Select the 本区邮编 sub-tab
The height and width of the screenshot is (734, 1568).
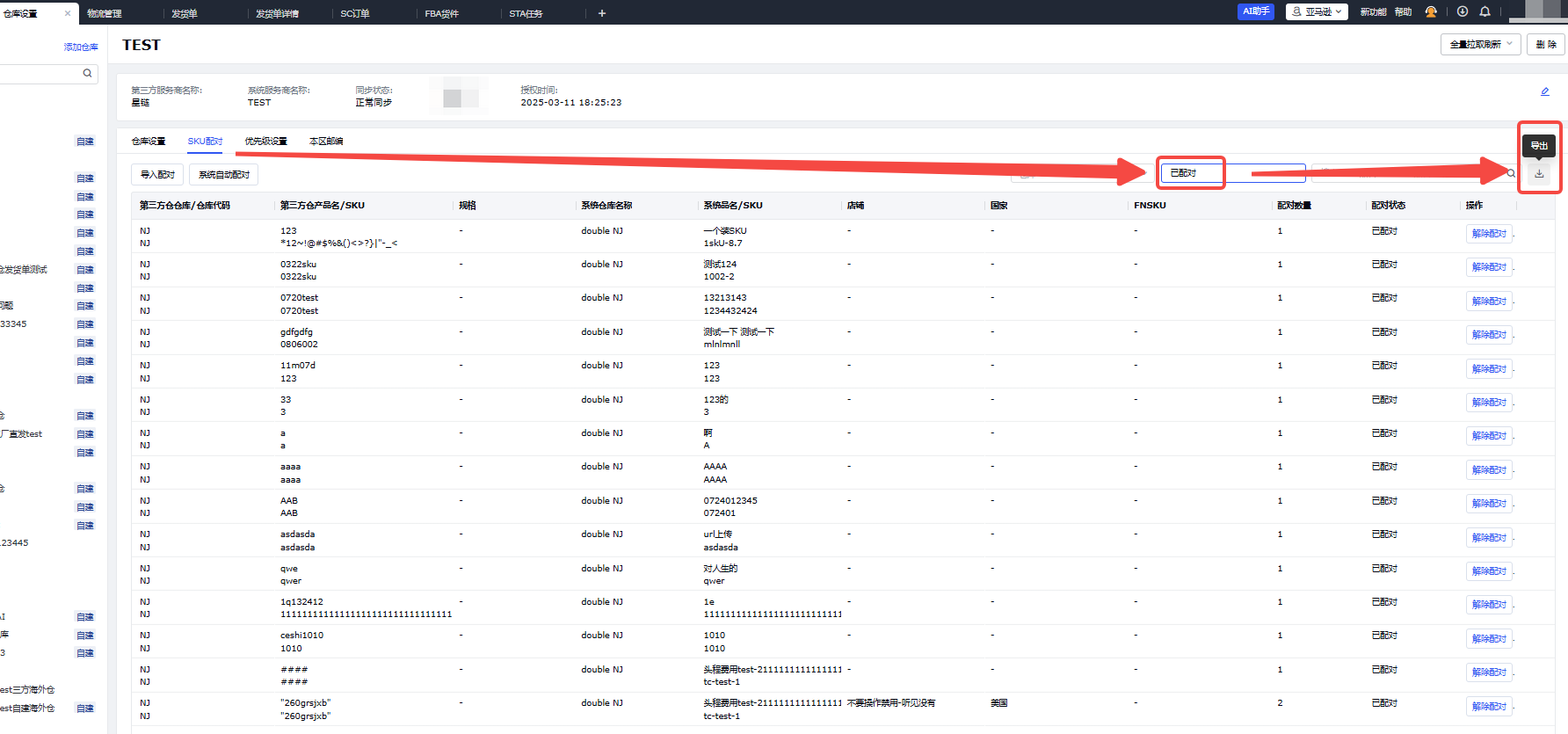[x=326, y=142]
